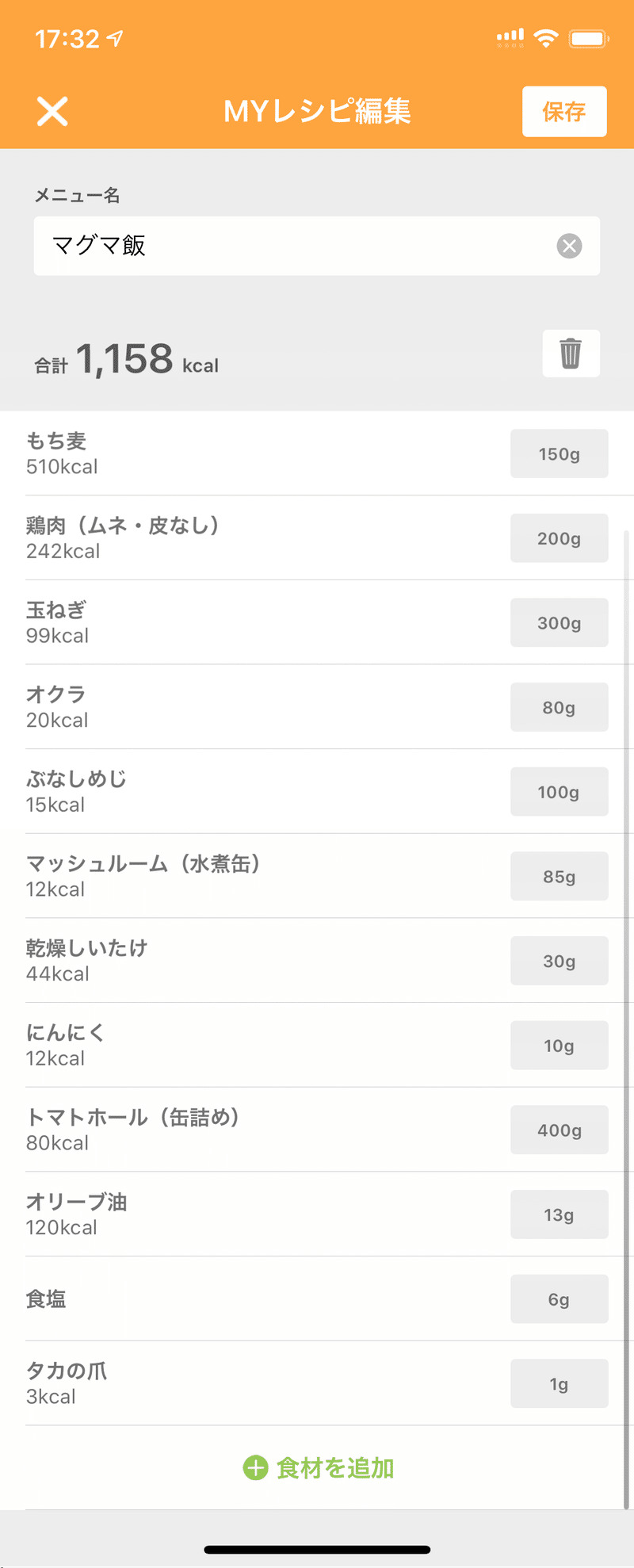The height and width of the screenshot is (1568, 634).
Task: Edit 鶏肉 amount 200g
Action: point(559,538)
